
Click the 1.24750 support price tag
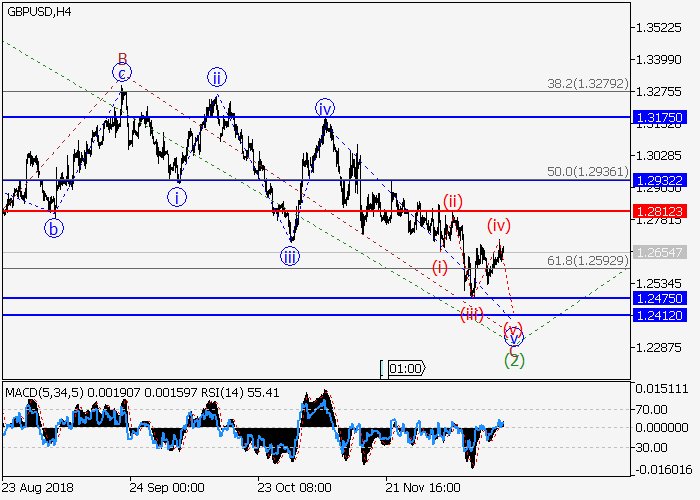tap(658, 298)
